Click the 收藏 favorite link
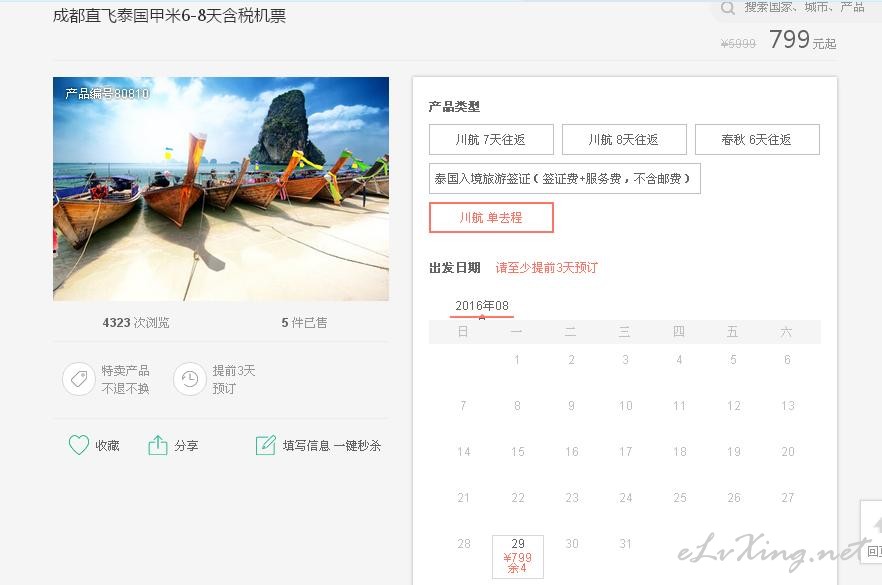The image size is (882, 585). point(107,446)
